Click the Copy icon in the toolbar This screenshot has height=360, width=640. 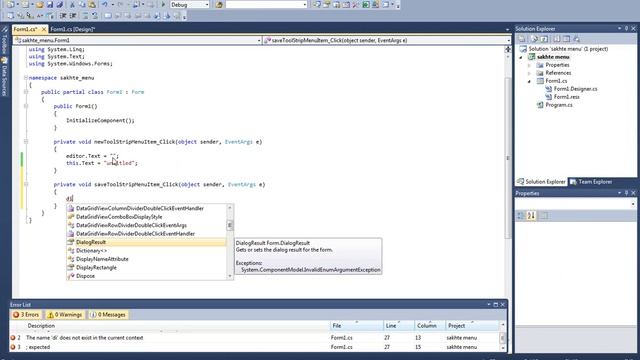point(82,5)
